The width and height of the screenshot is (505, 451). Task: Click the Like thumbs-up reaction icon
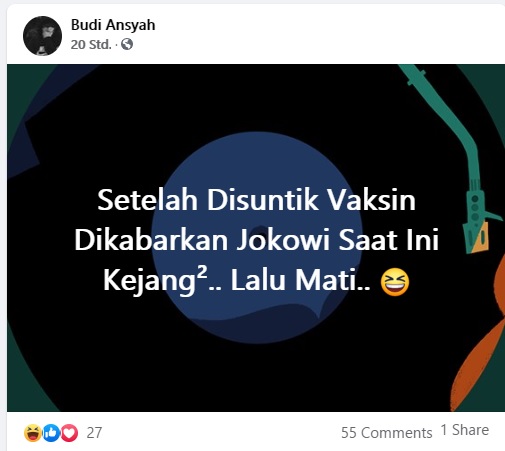51,433
